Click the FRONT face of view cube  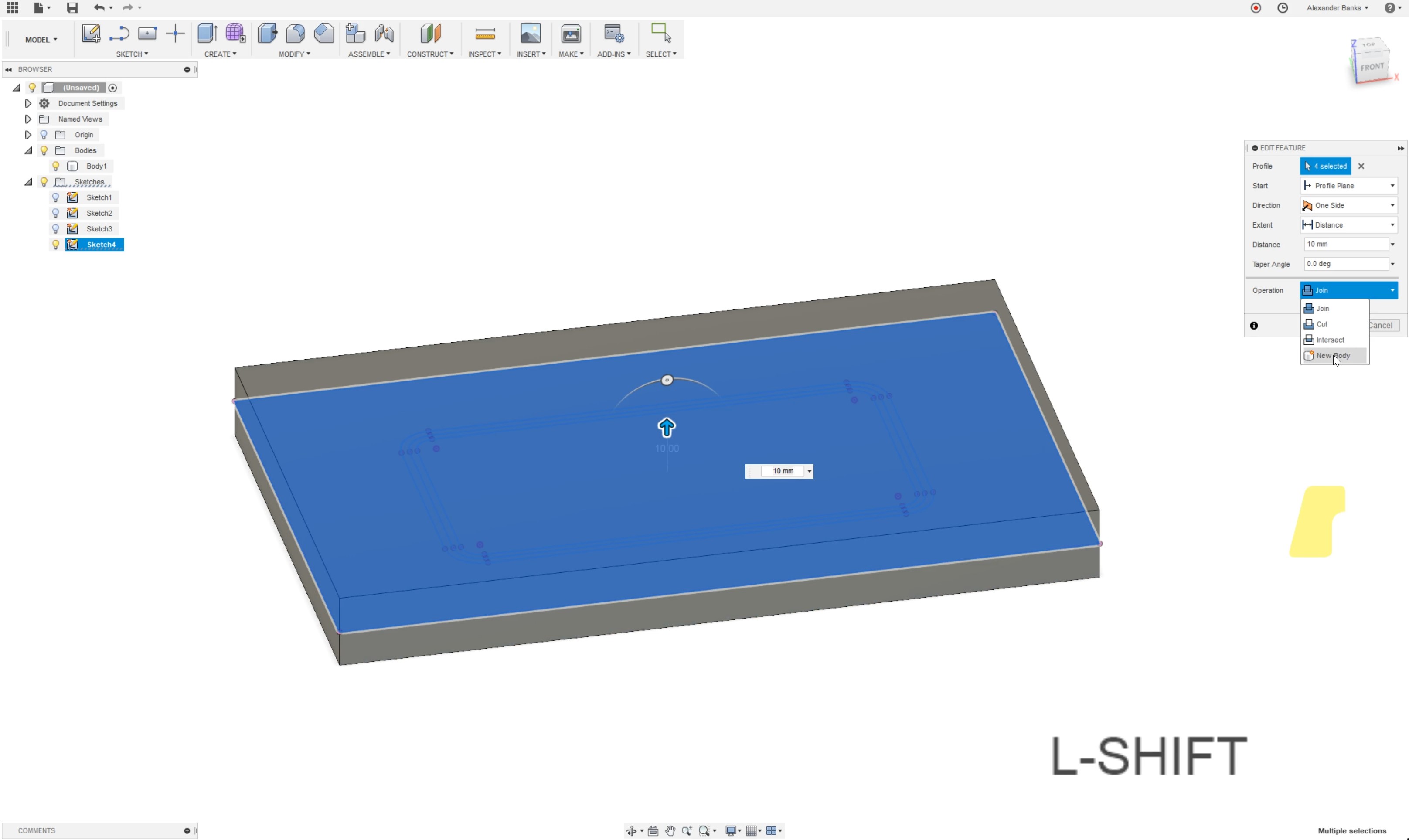point(1372,68)
